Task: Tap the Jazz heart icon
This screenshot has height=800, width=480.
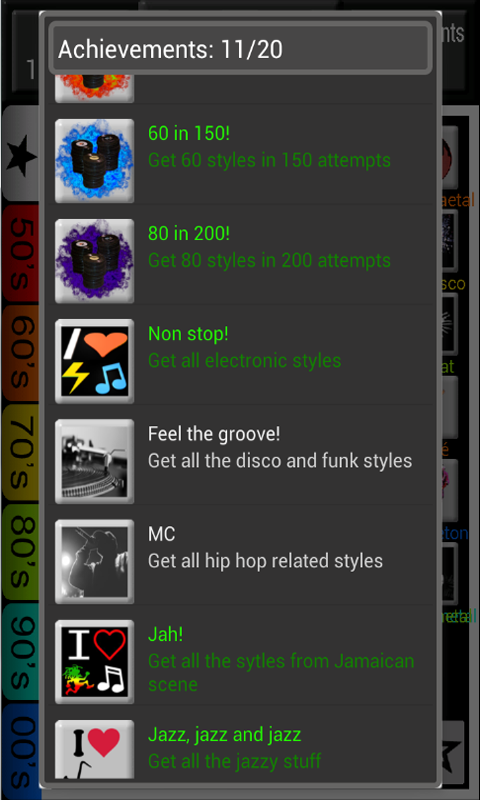Action: coord(94,749)
